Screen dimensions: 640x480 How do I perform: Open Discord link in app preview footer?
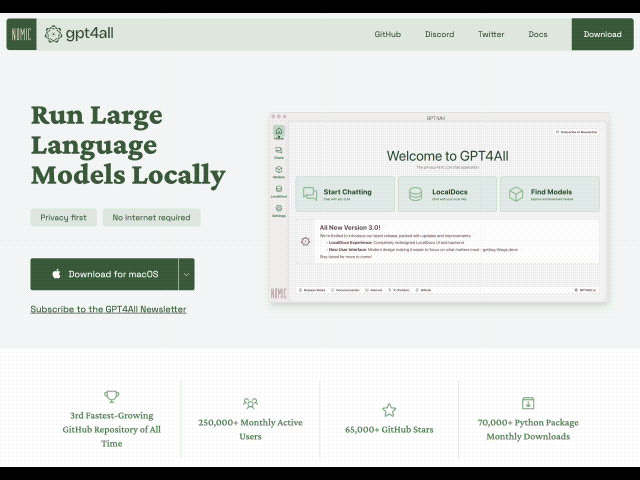coord(374,290)
